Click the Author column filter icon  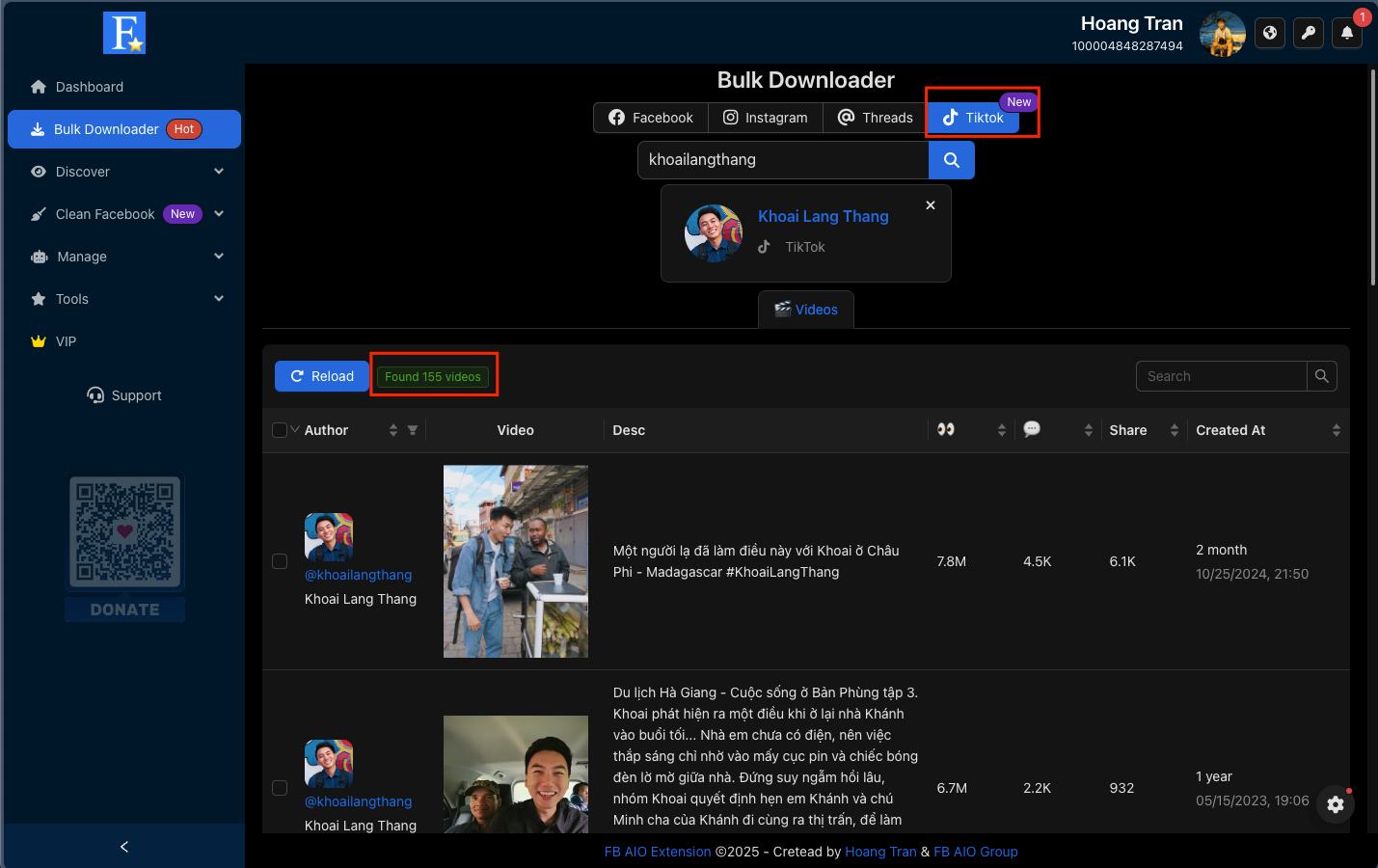pyautogui.click(x=413, y=430)
